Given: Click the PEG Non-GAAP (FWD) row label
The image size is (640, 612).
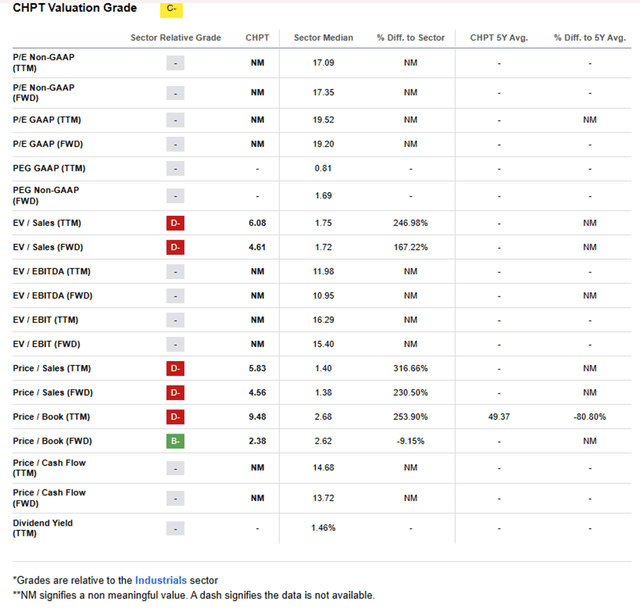Looking at the screenshot, I should click(x=46, y=196).
